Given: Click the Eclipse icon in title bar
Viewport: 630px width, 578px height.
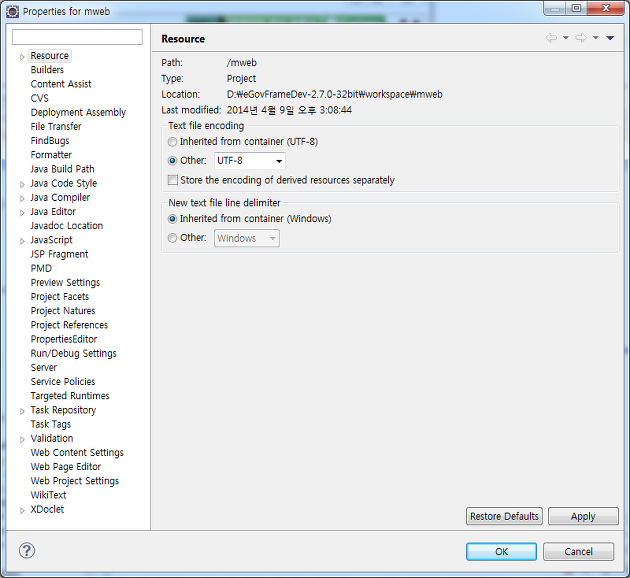Looking at the screenshot, I should click(x=12, y=12).
